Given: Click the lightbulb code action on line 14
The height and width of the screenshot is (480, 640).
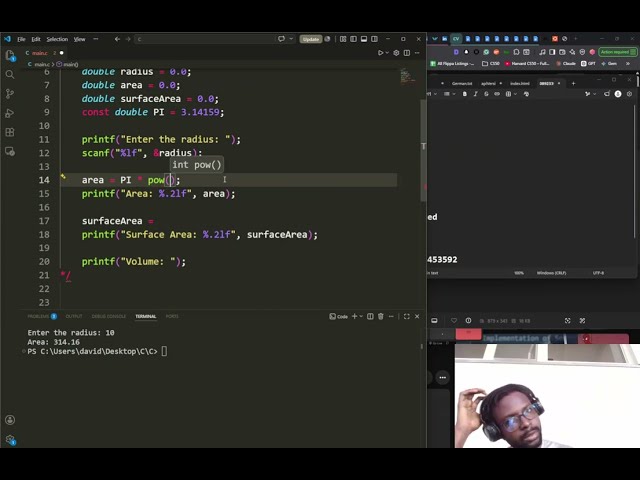Looking at the screenshot, I should point(63,176).
